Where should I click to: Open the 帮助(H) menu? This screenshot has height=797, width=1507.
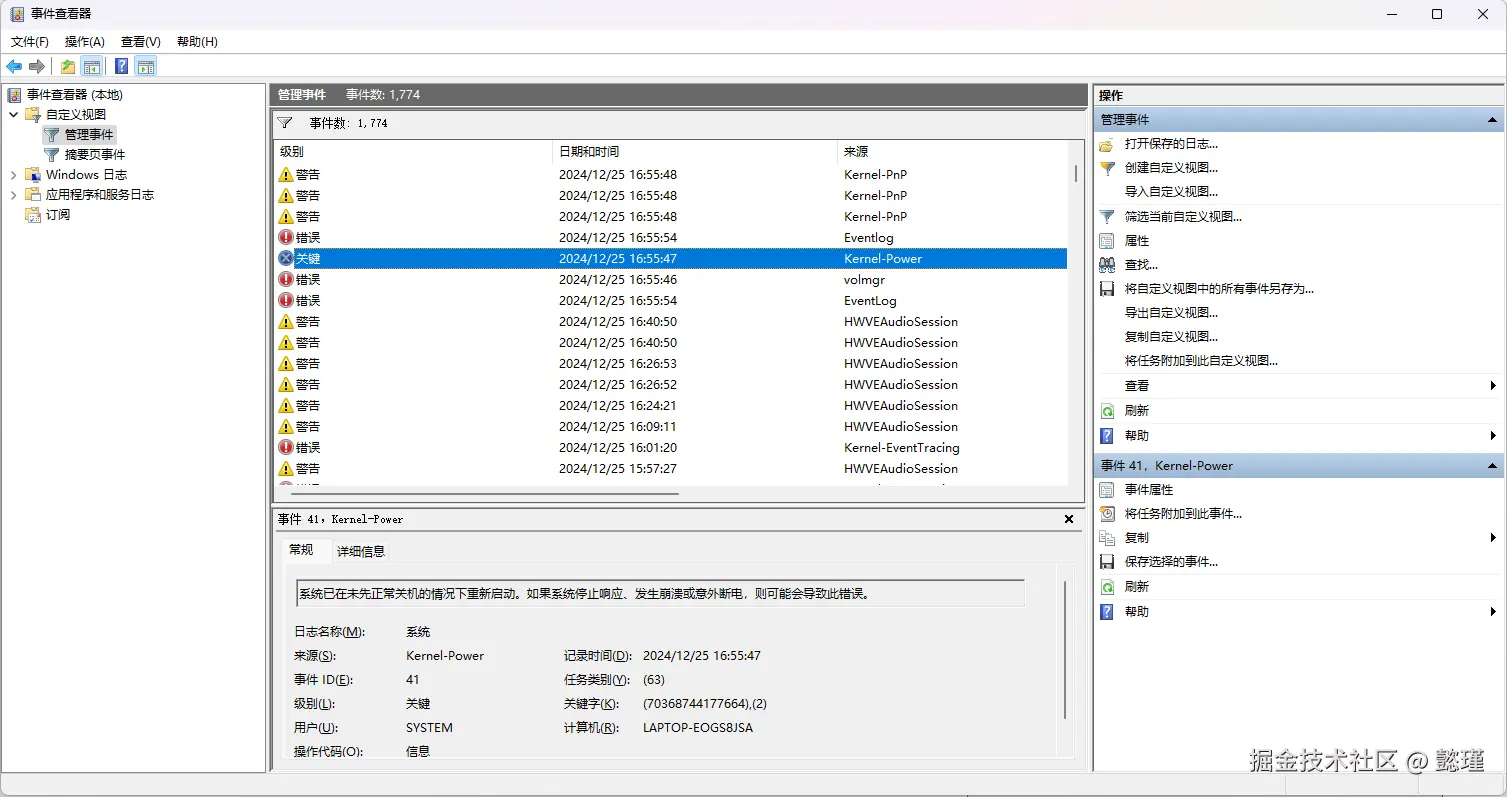click(x=197, y=42)
